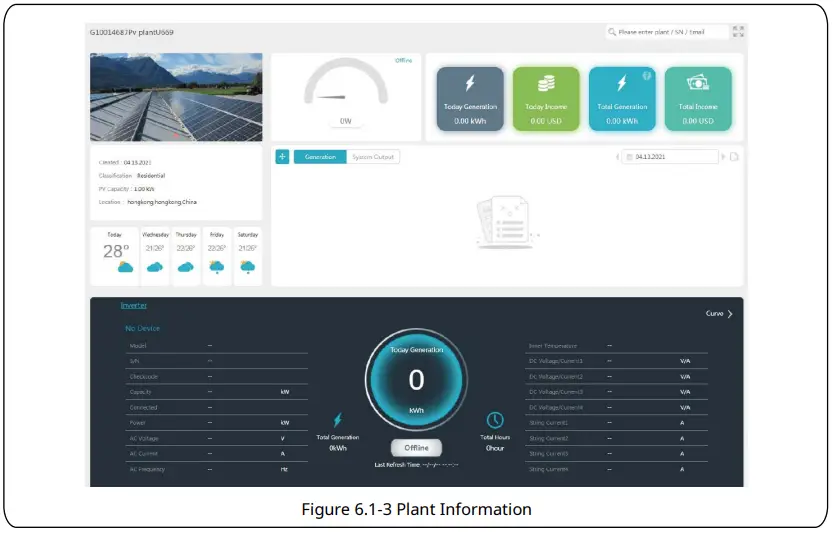Click info bulb icon on Total Generation card

click(647, 76)
